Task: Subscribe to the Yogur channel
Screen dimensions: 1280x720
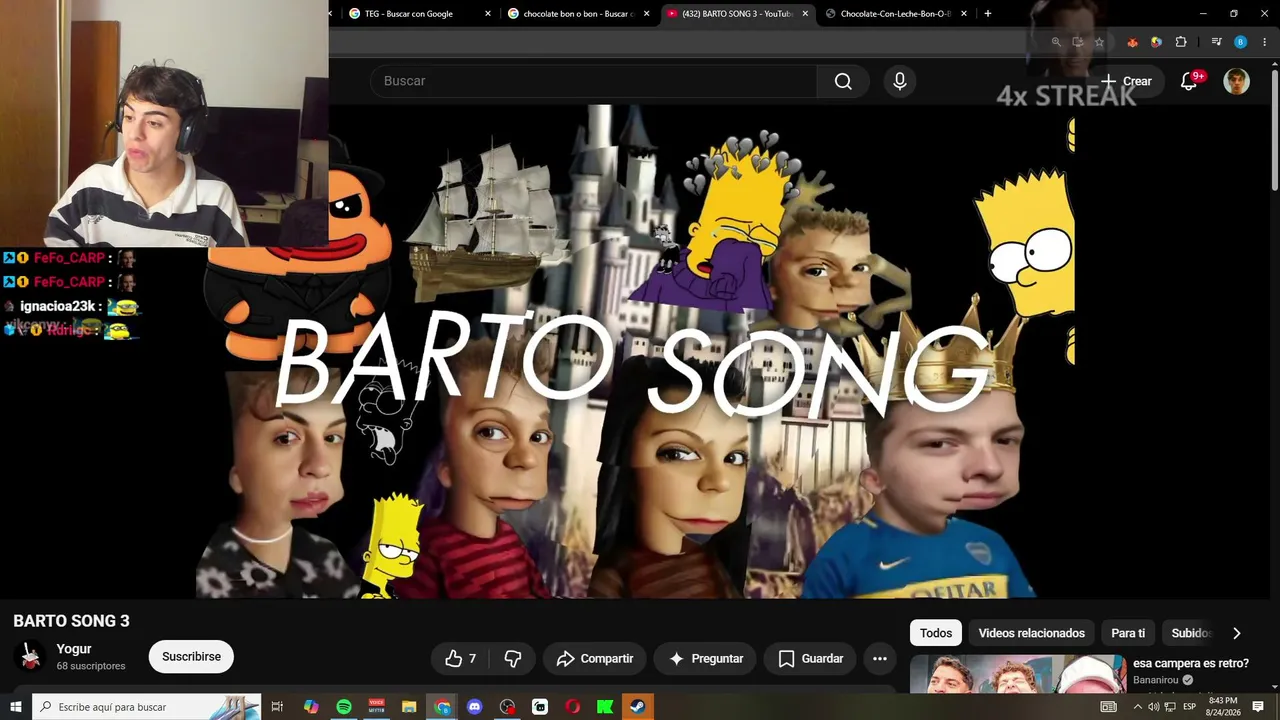Action: click(x=191, y=657)
